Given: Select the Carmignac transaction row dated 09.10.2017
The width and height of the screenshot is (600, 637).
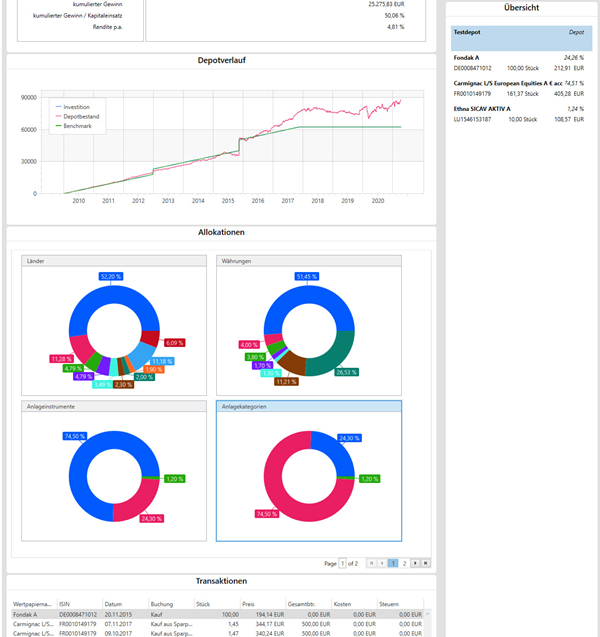Looking at the screenshot, I should 217,633.
